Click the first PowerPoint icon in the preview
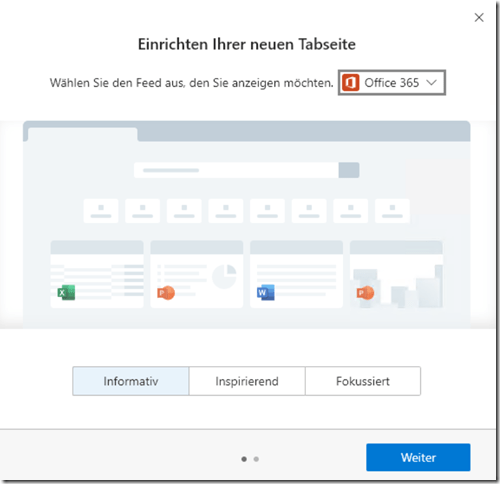The image size is (500, 484). tap(166, 293)
